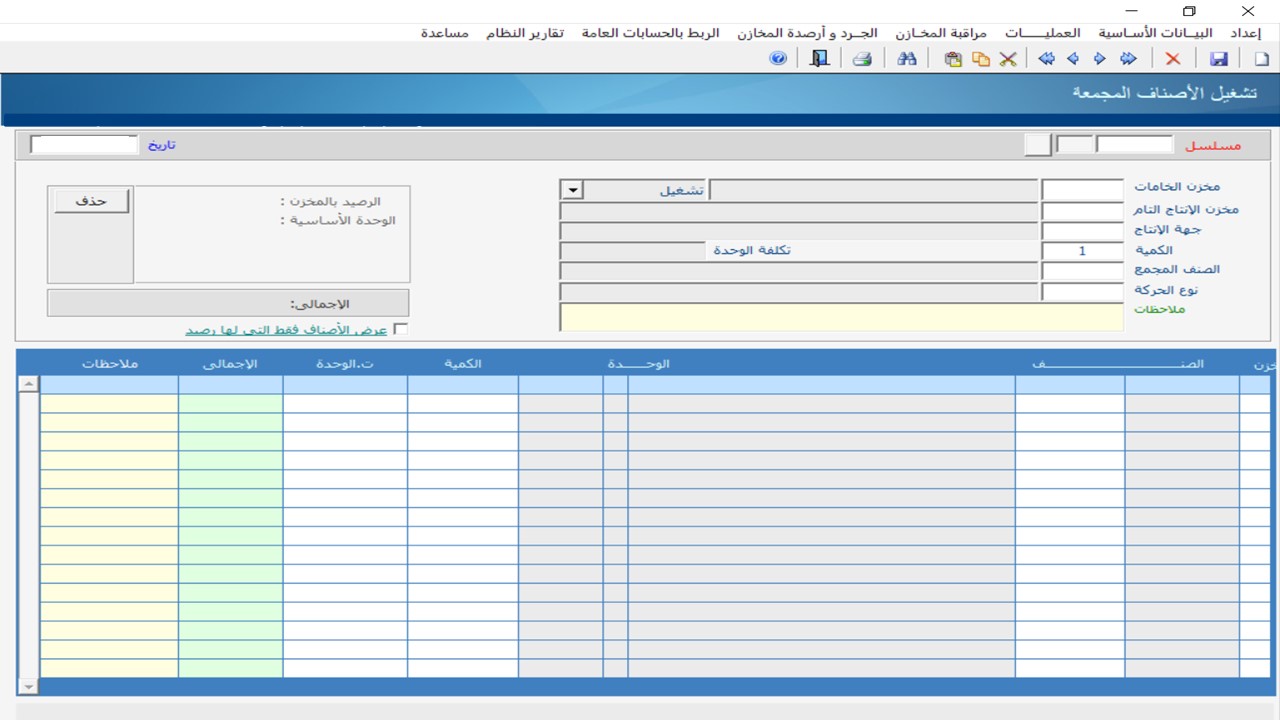
Task: Click the scissors cut icon
Action: (1008, 59)
